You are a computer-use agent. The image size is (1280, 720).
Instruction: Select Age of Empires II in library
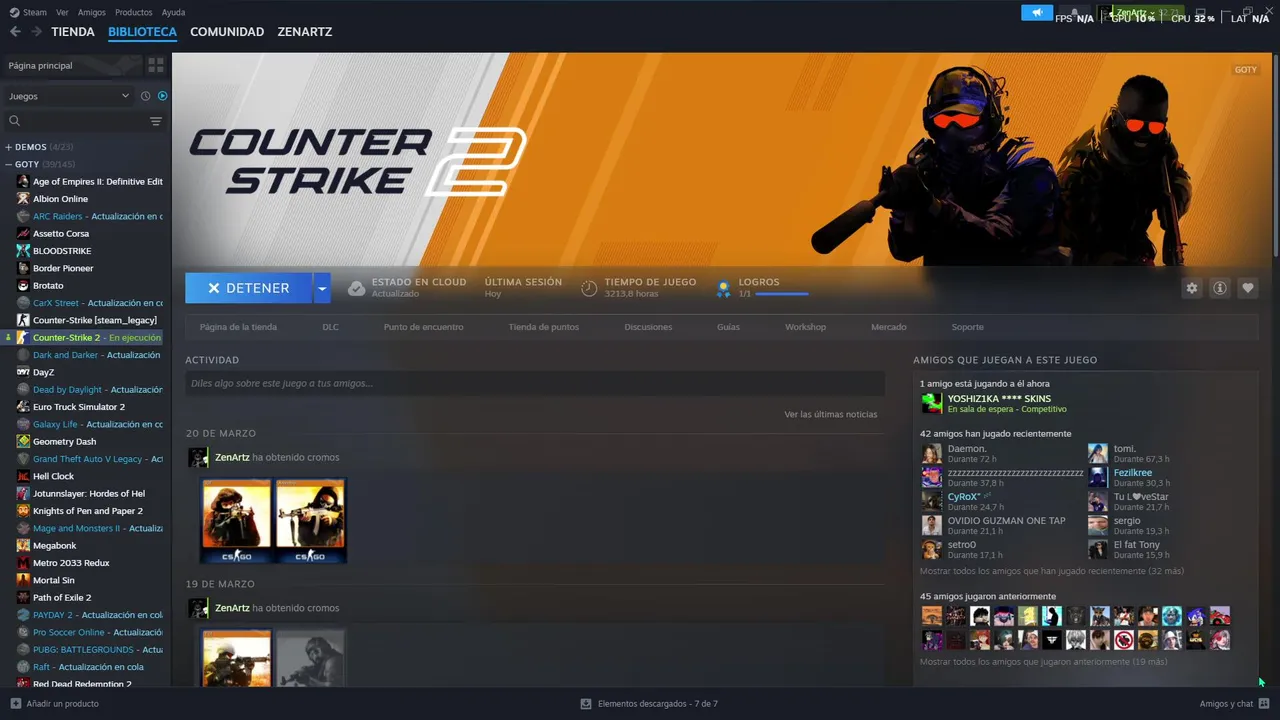[x=89, y=182]
